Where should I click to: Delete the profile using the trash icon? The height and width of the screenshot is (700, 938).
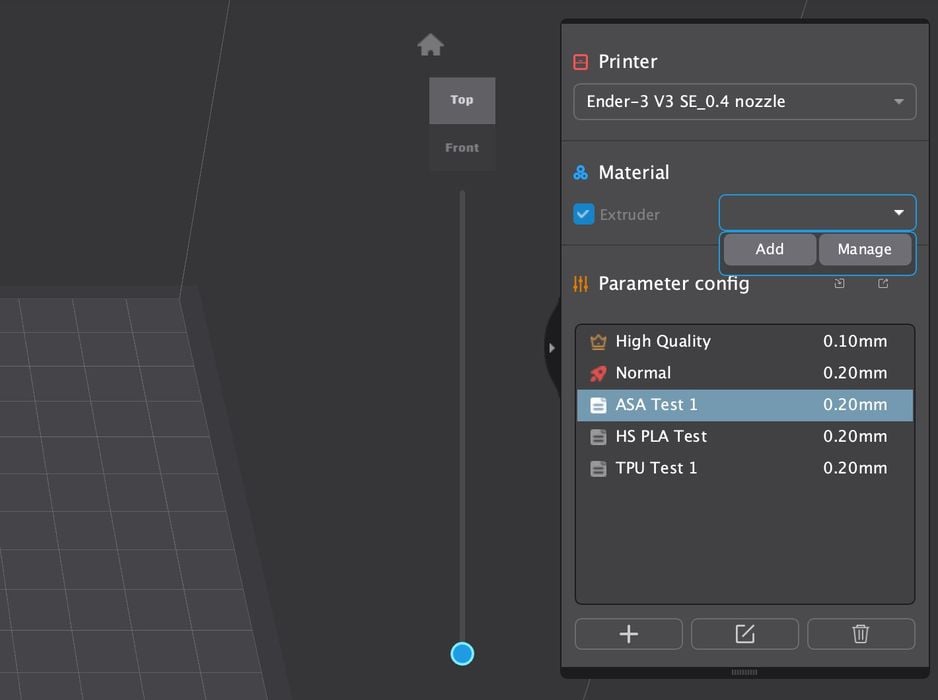point(860,634)
